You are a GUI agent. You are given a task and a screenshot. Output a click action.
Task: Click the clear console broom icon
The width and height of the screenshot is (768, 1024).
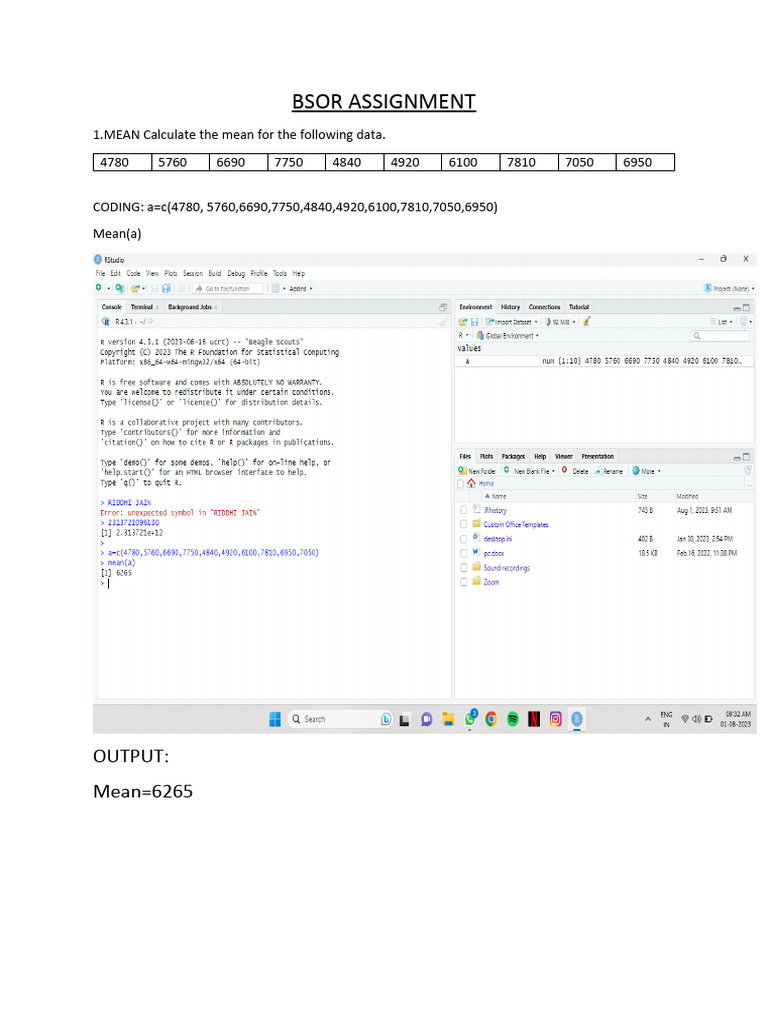point(443,321)
